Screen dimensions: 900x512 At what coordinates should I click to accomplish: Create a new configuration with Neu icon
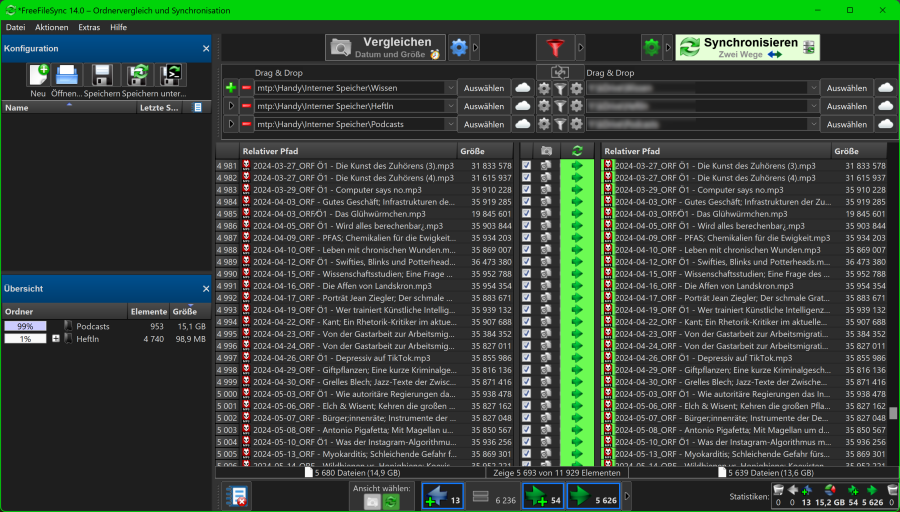point(38,75)
